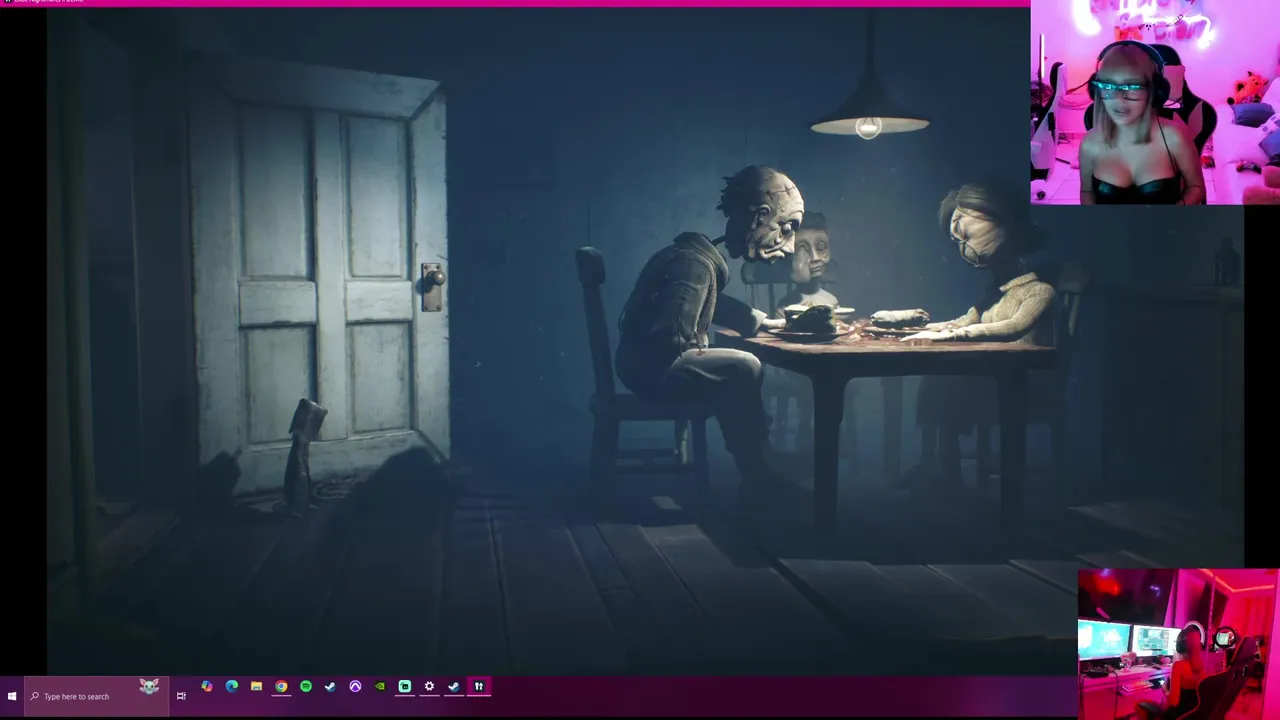
Task: Click the streamer face webcam overlay
Action: pos(1155,103)
